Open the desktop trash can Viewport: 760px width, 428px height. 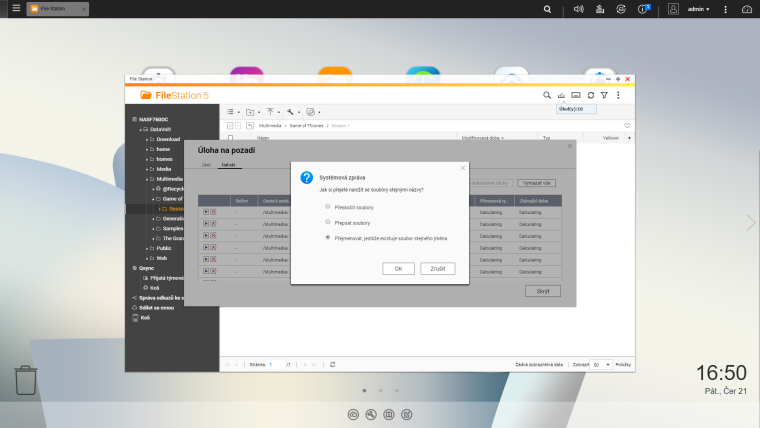(x=25, y=380)
